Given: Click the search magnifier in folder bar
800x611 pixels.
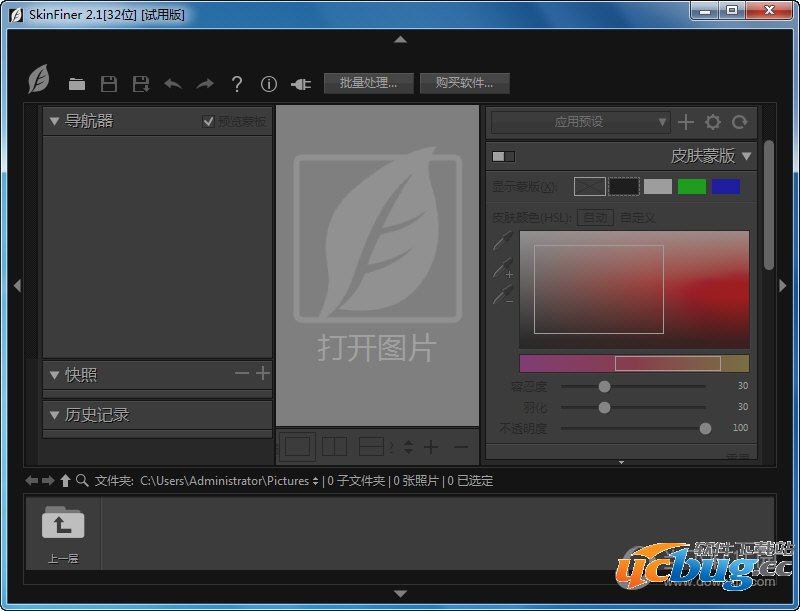Looking at the screenshot, I should point(83,481).
